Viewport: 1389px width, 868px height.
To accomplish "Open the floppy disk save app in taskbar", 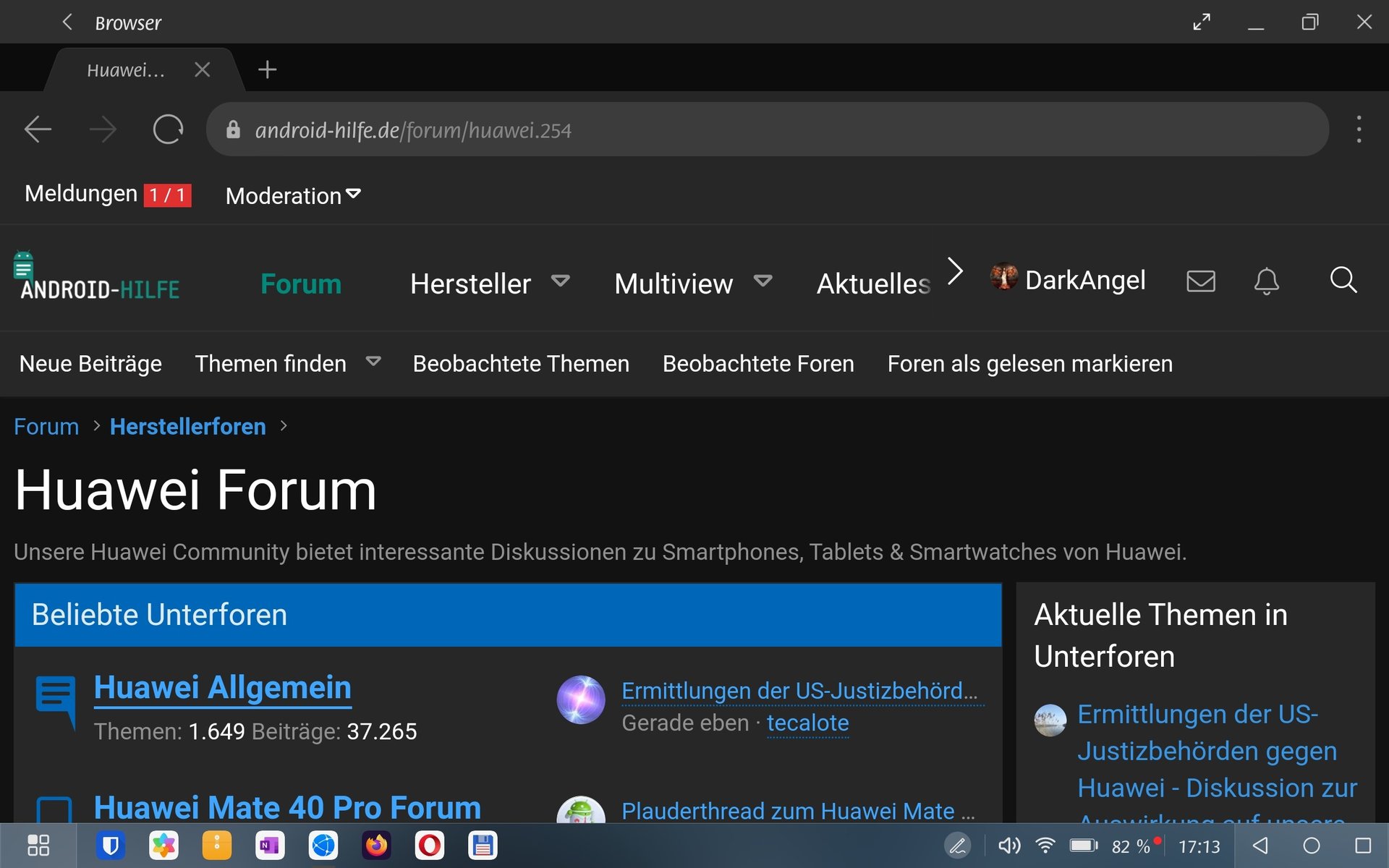I will pos(483,846).
